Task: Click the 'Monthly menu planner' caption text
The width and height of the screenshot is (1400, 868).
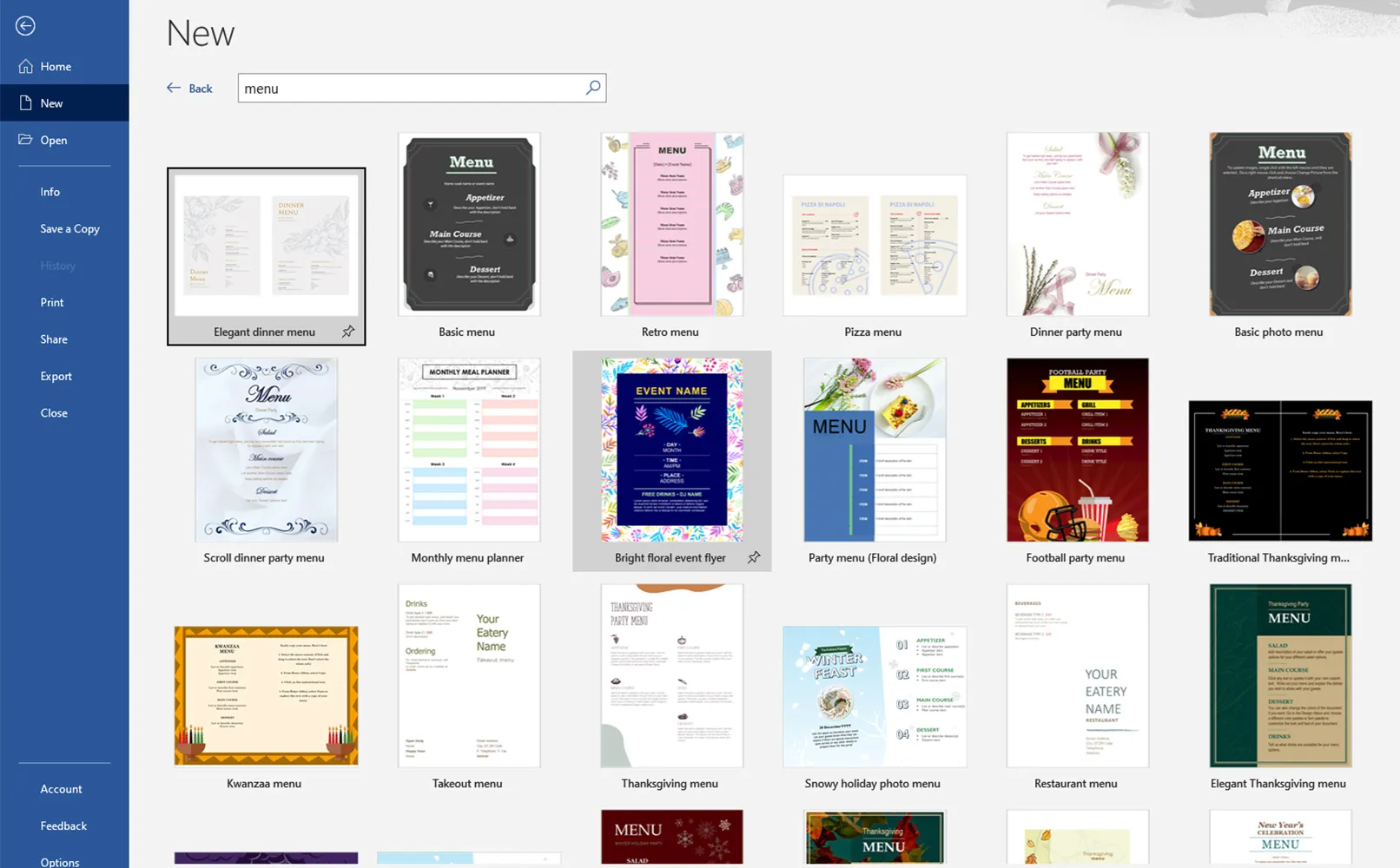Action: point(467,557)
